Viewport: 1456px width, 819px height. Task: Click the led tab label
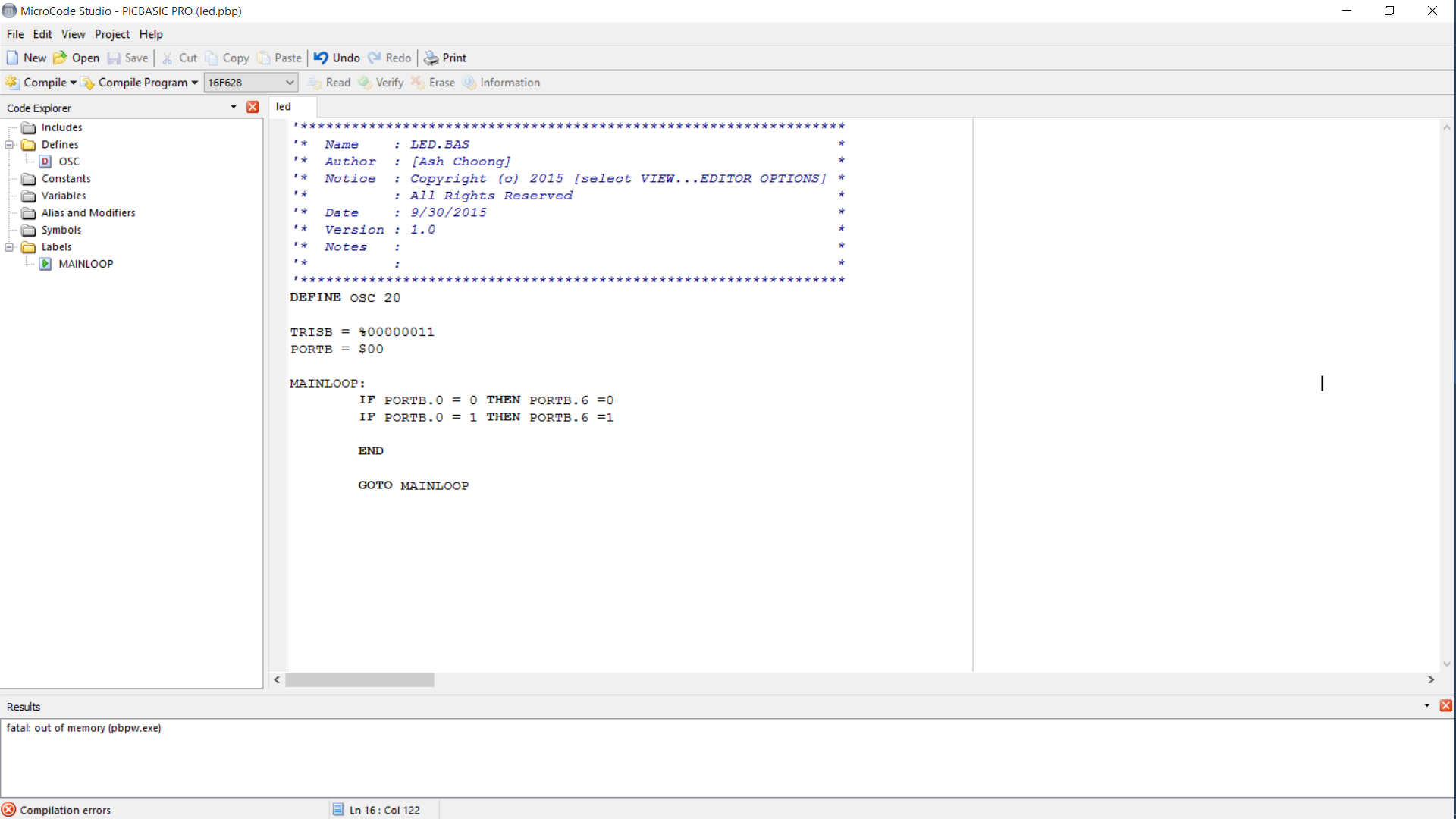[283, 106]
